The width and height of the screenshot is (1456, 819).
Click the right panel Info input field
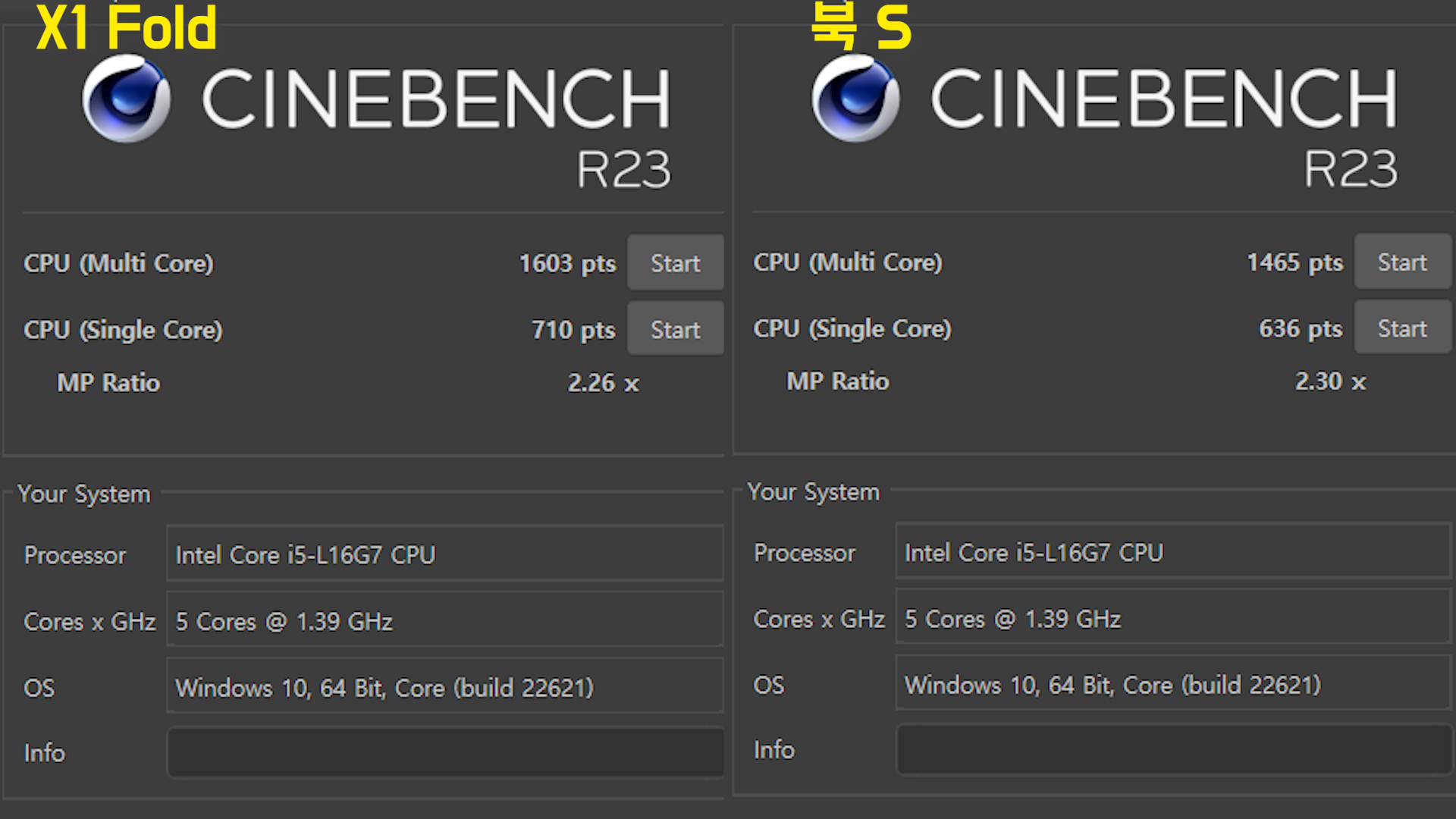click(x=1173, y=749)
